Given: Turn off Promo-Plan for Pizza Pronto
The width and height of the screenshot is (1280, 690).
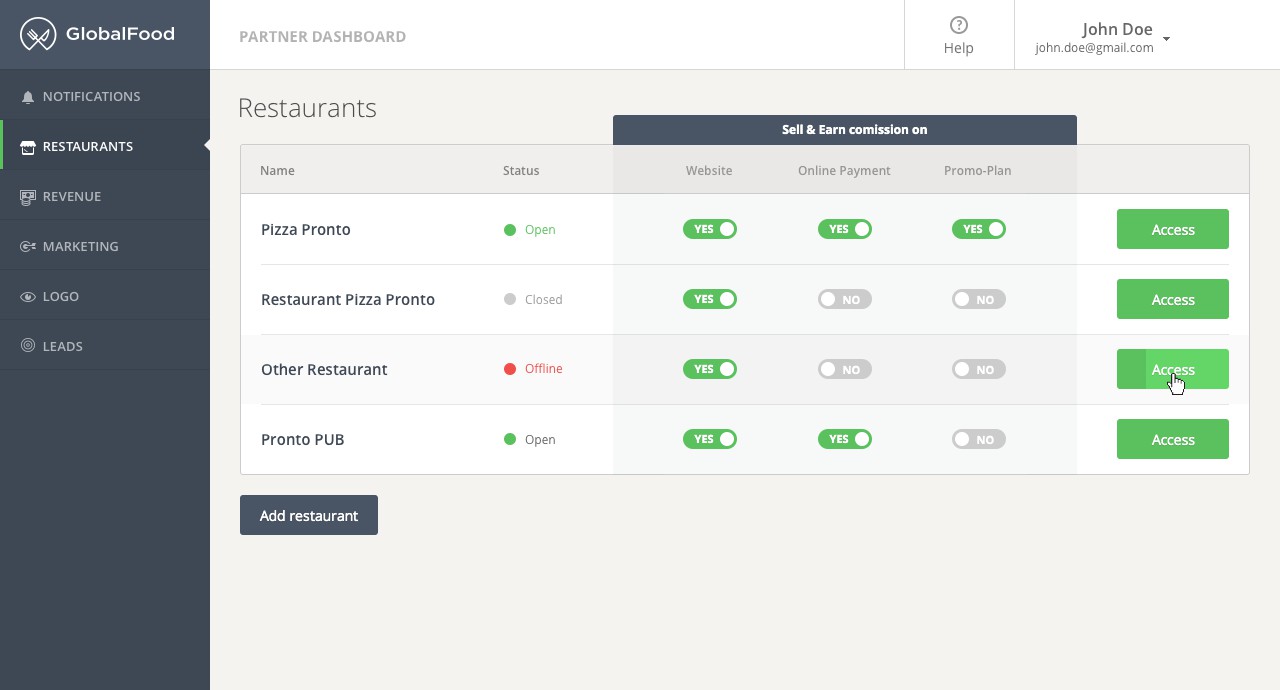Looking at the screenshot, I should click(979, 229).
